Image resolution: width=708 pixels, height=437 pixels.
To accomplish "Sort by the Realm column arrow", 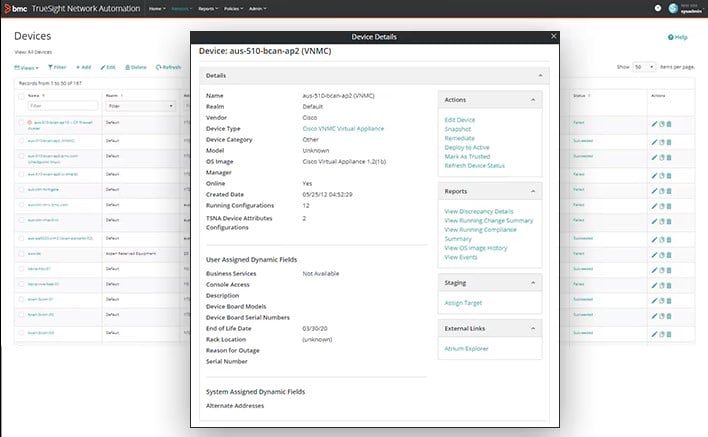I will coord(122,96).
